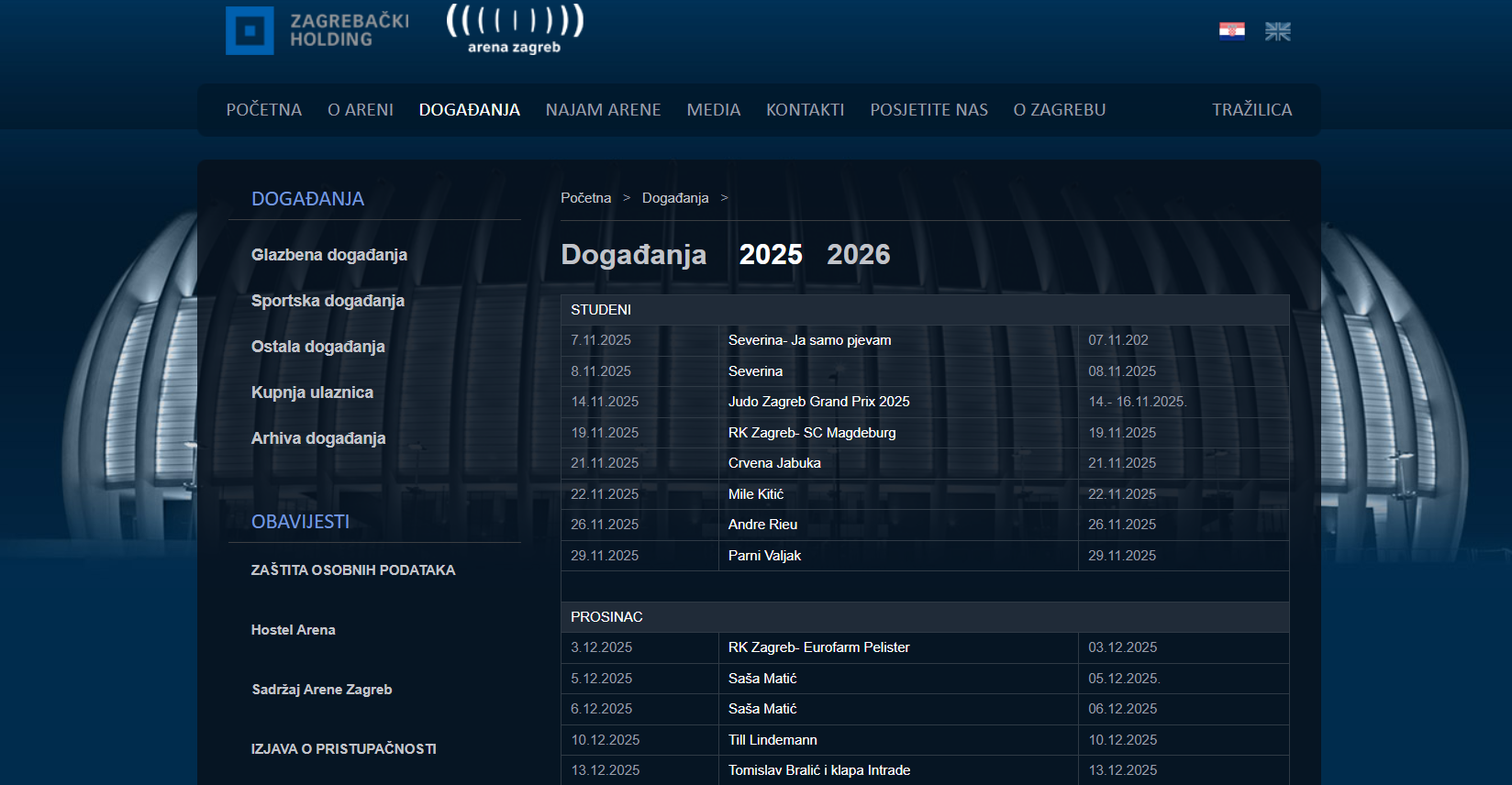Open the Andre Rieu event
The width and height of the screenshot is (1512, 785).
click(x=762, y=525)
